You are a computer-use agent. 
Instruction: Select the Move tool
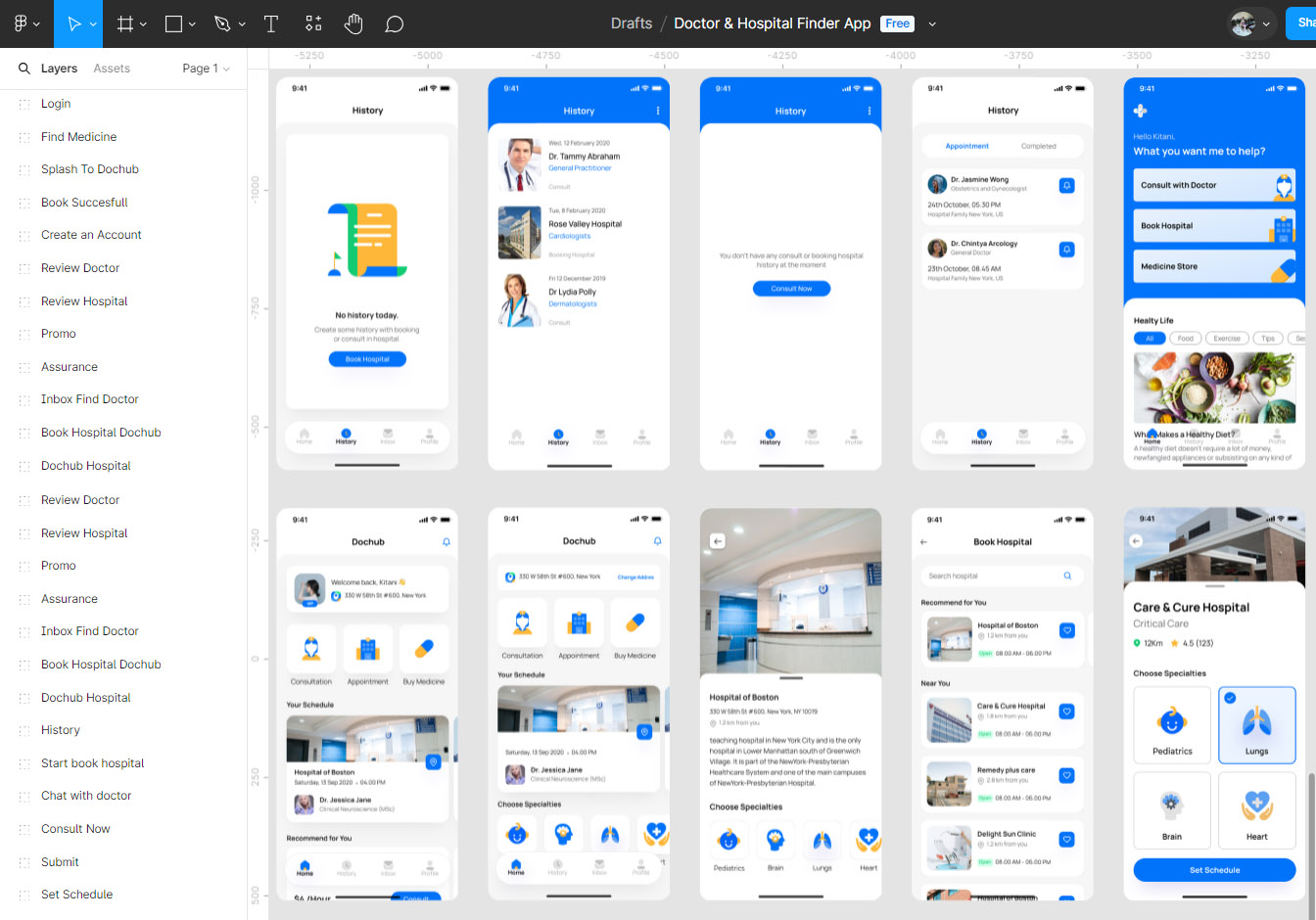point(74,23)
